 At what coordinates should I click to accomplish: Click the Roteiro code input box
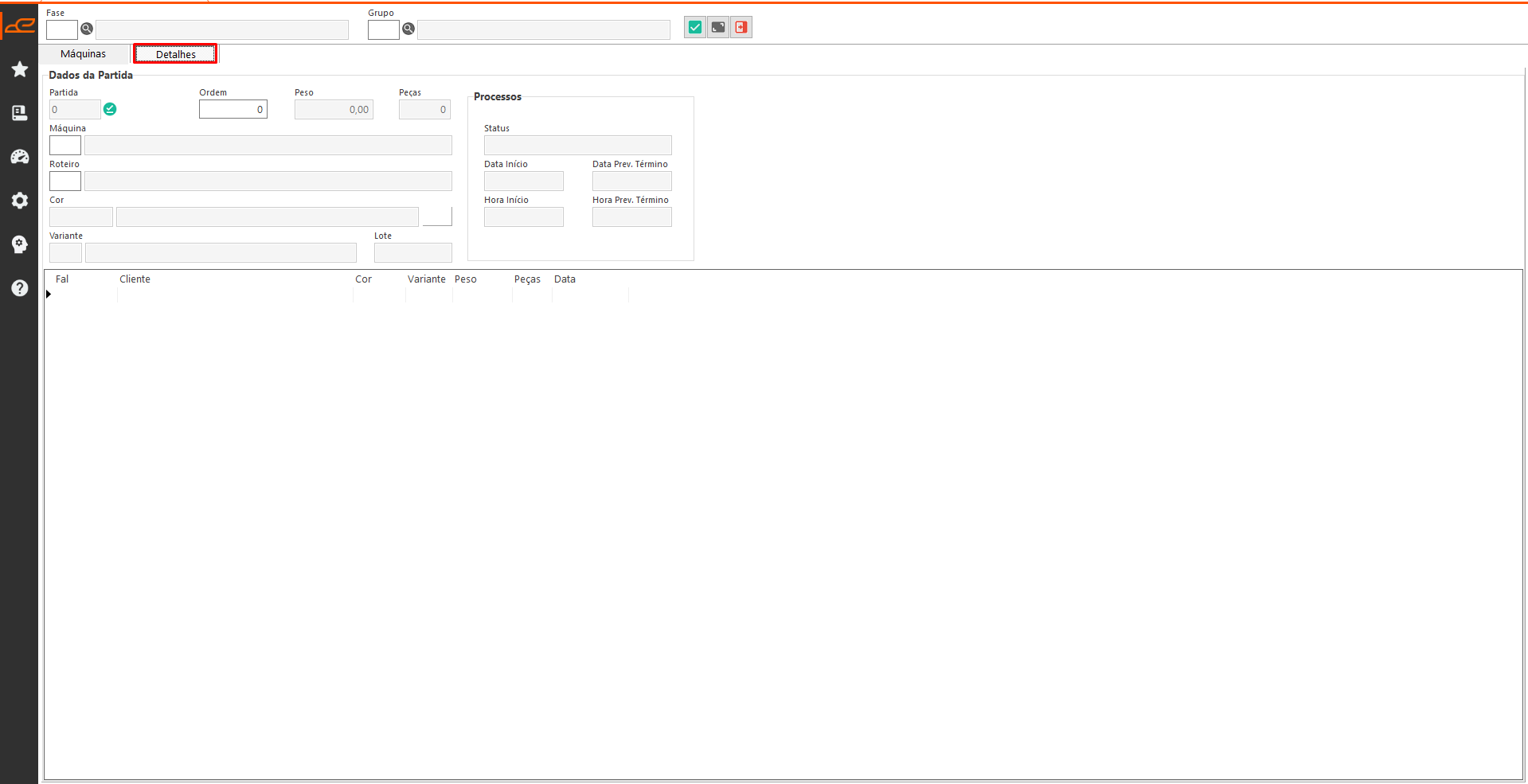click(65, 181)
